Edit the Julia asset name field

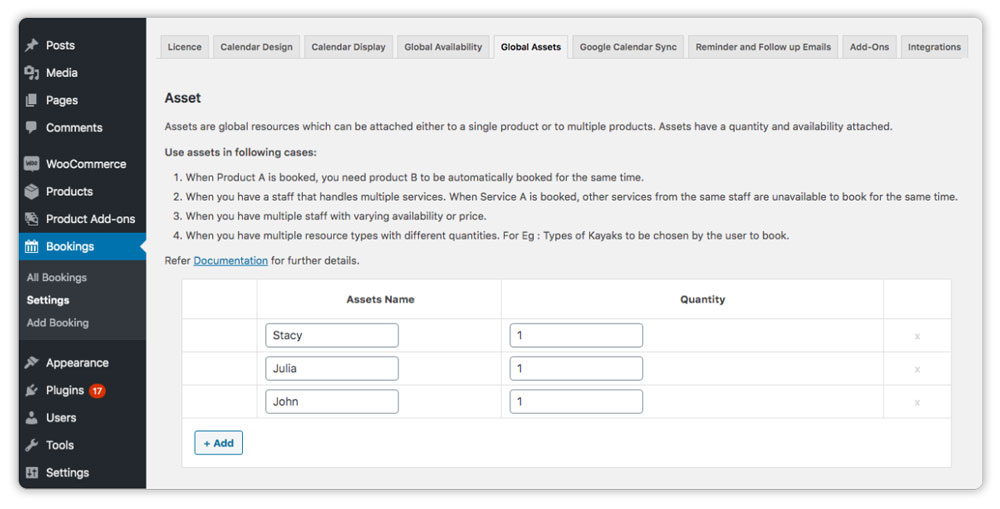(x=332, y=369)
